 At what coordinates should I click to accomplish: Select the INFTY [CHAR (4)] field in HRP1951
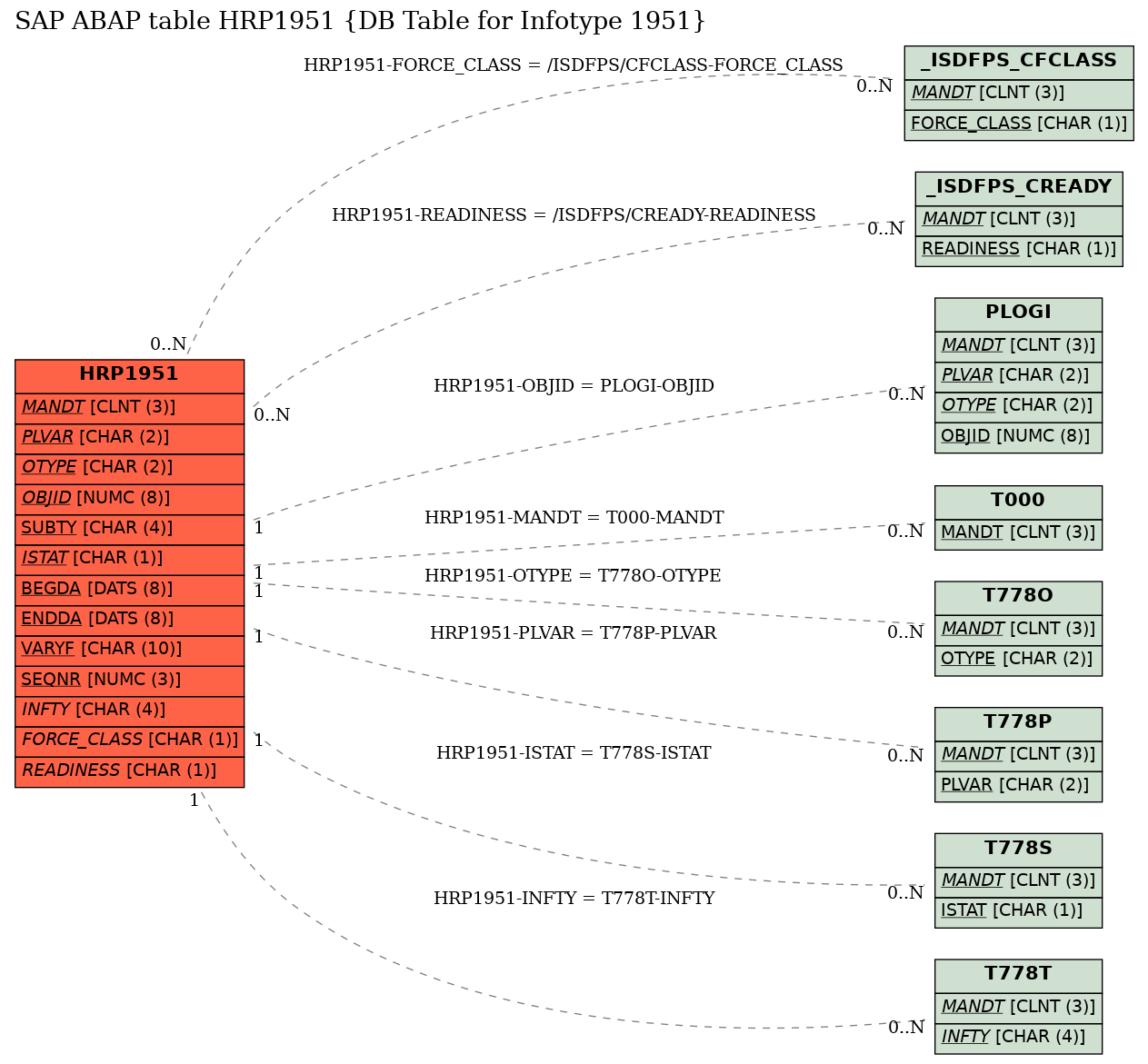click(x=129, y=711)
